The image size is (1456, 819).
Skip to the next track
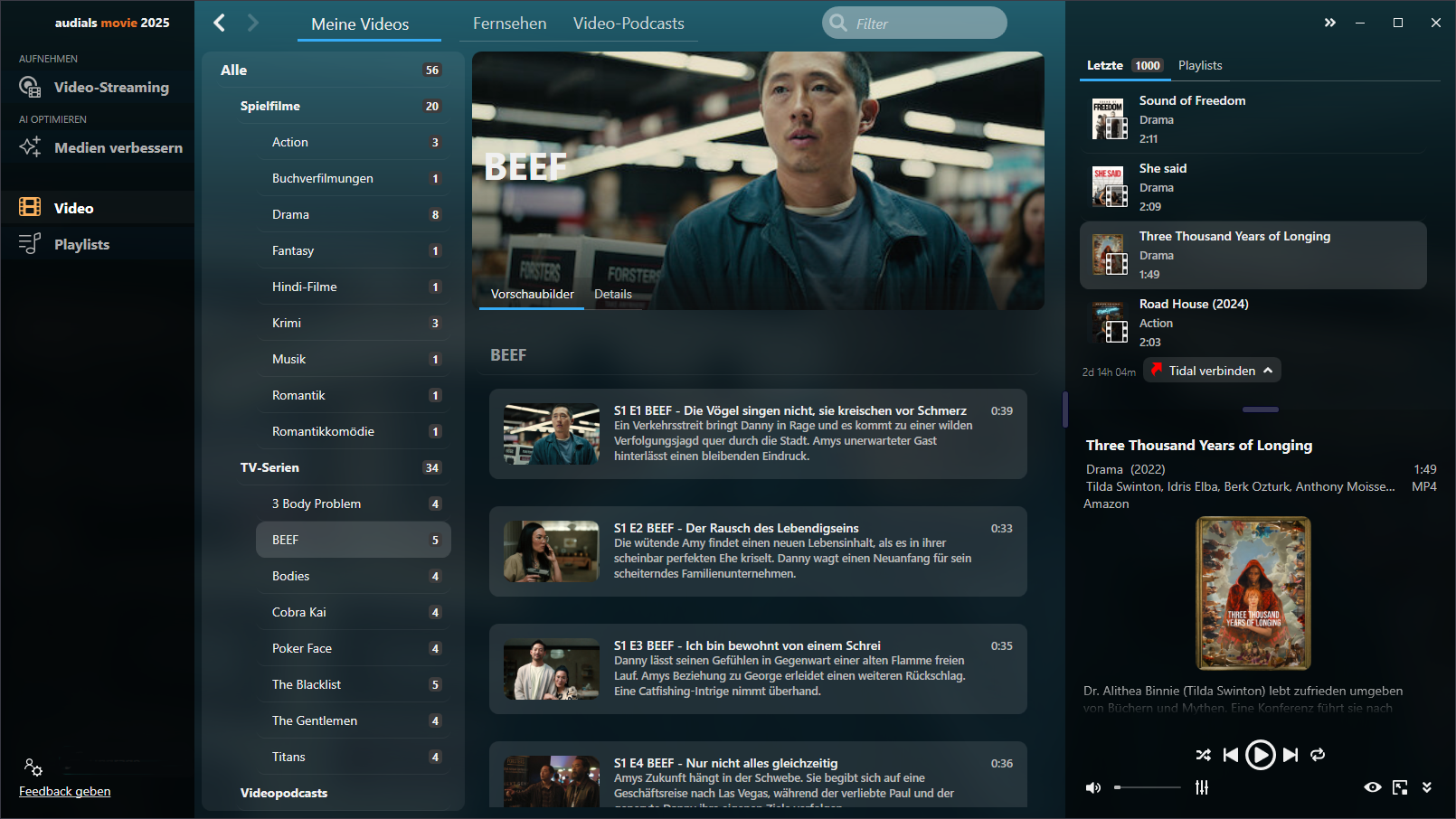pos(1291,755)
